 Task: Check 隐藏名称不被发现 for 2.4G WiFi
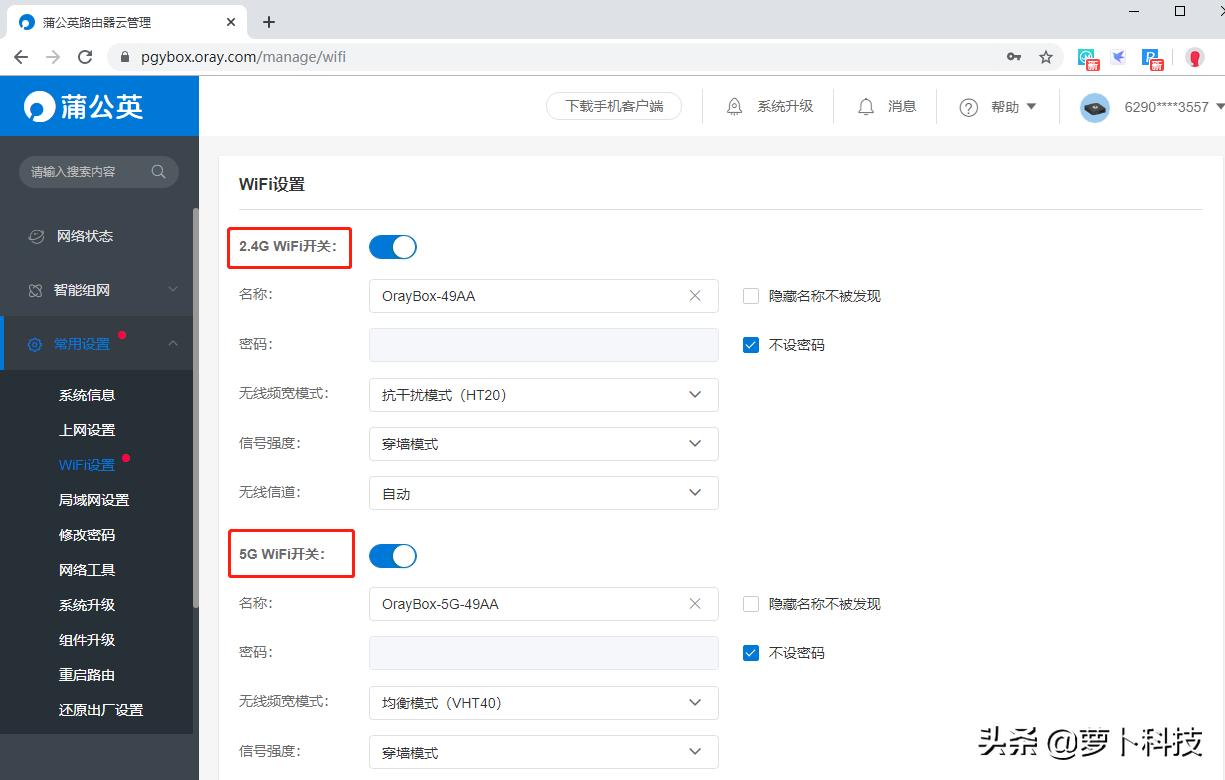(750, 295)
